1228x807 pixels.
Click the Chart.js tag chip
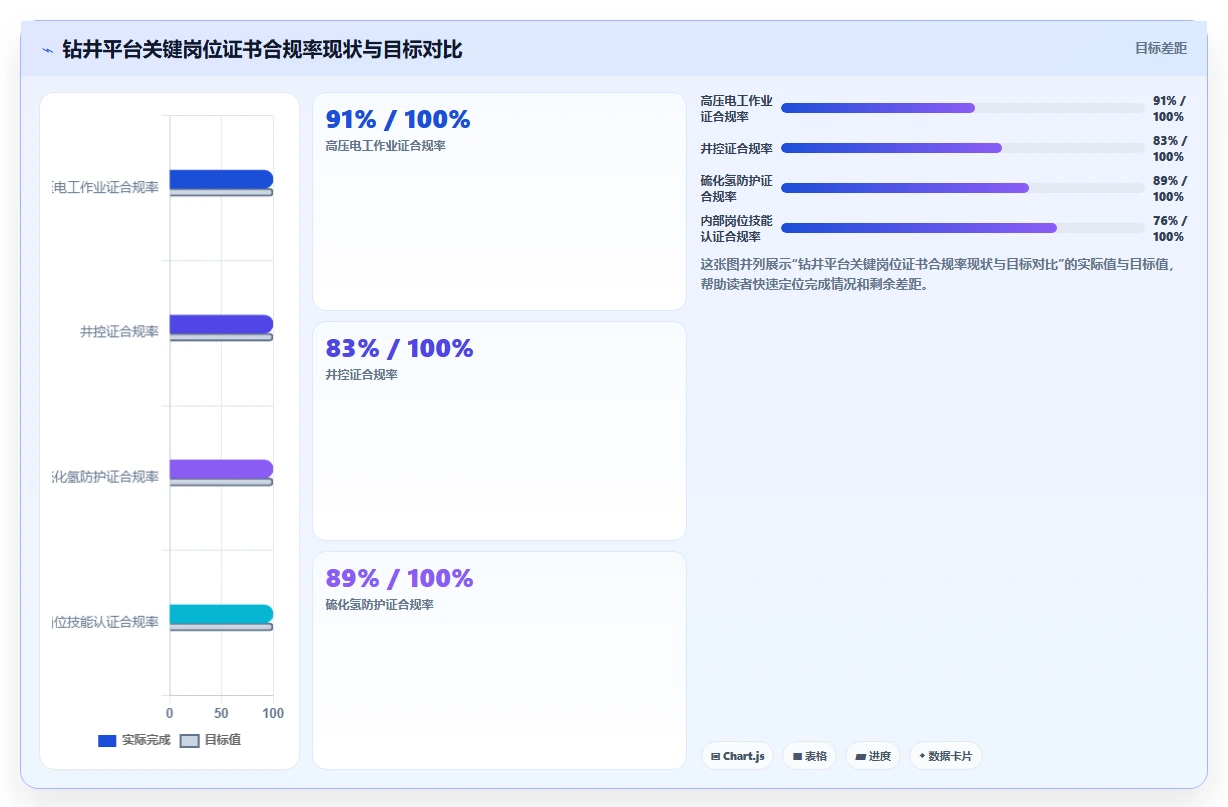tap(737, 756)
